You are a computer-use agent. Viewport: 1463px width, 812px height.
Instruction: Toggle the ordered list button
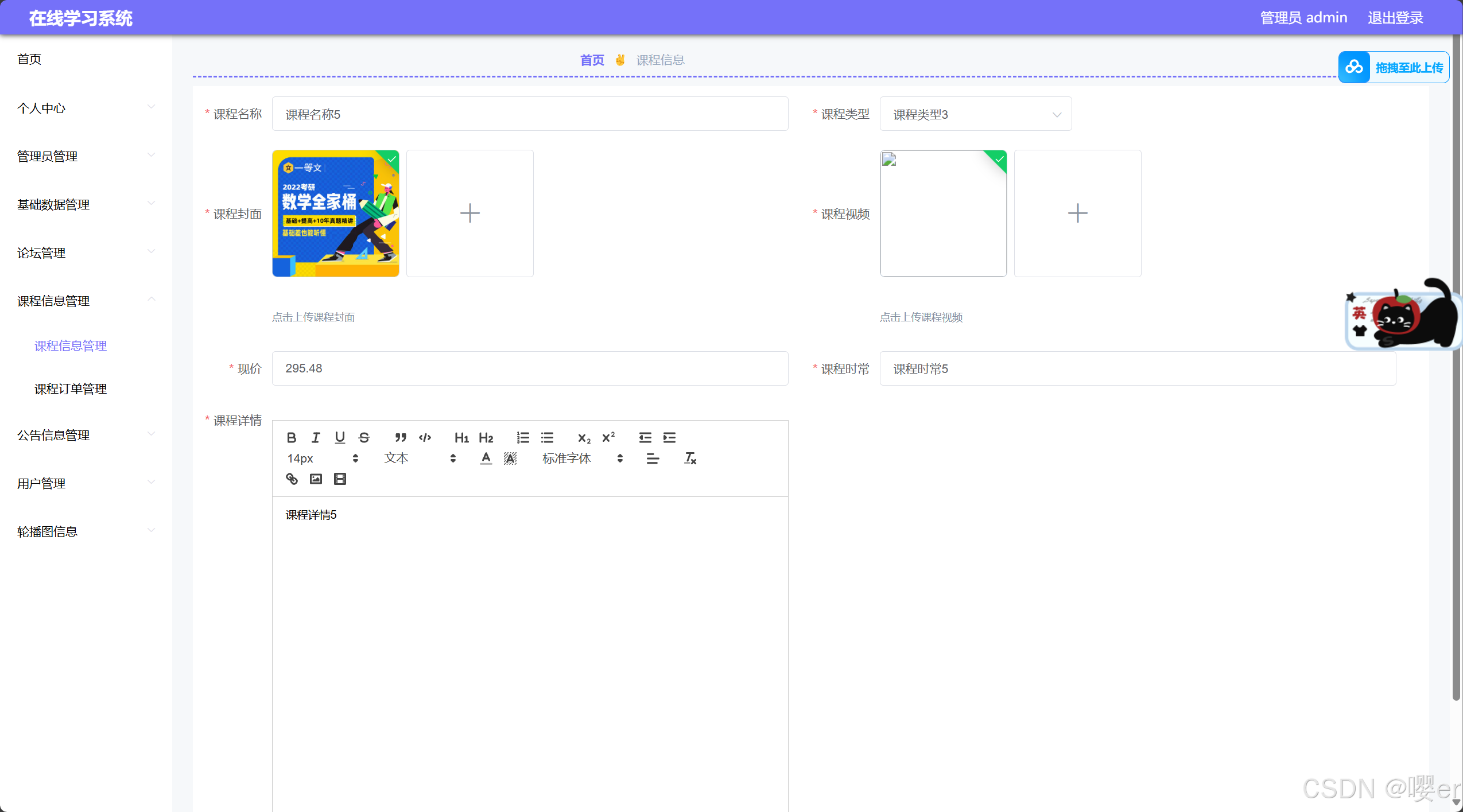[522, 438]
